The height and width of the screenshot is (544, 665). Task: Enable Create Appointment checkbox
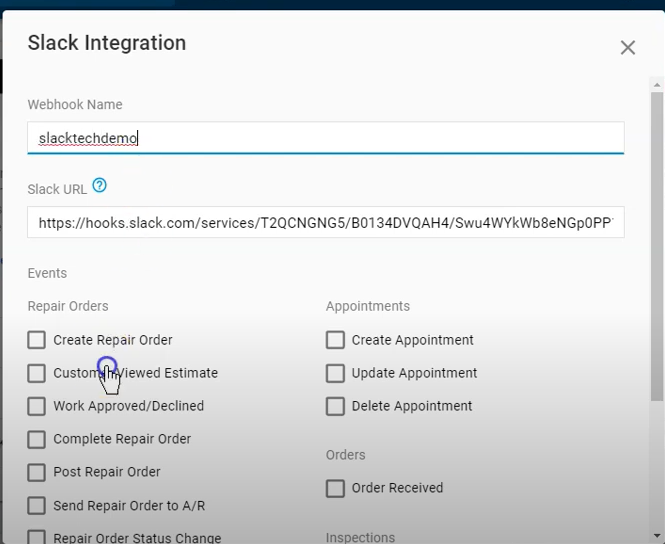[x=335, y=340]
